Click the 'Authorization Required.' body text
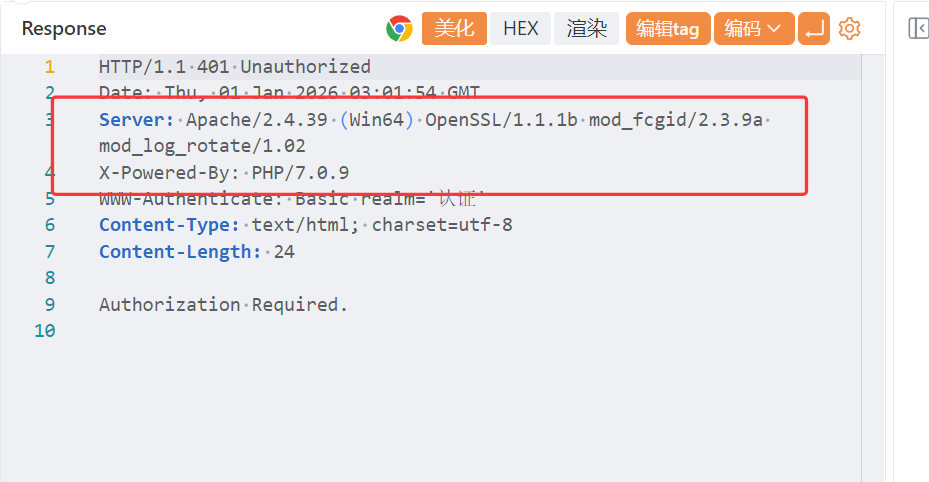Screen dimensions: 929x482 tap(223, 304)
